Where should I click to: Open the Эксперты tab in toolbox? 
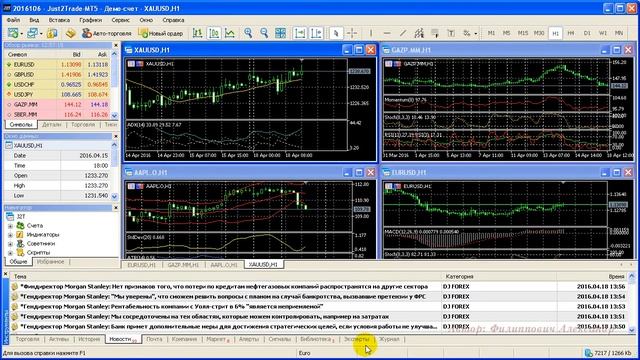[357, 339]
